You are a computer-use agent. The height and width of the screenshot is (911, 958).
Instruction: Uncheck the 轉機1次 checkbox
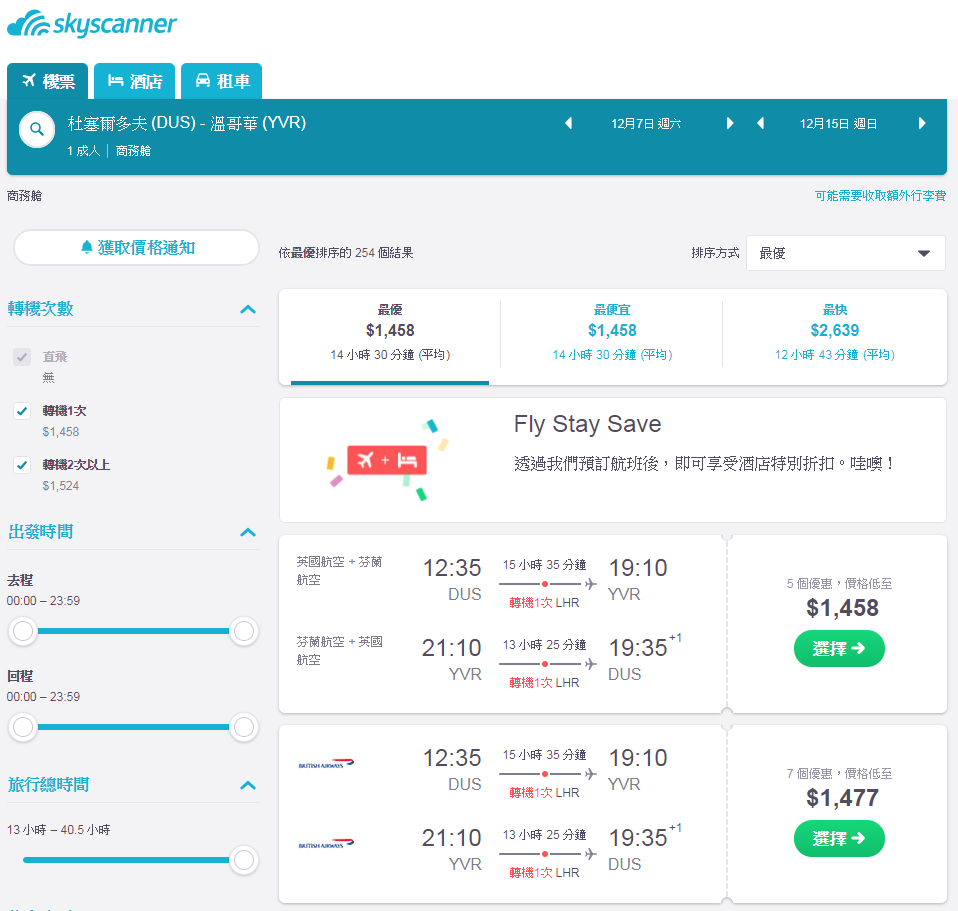[x=22, y=411]
